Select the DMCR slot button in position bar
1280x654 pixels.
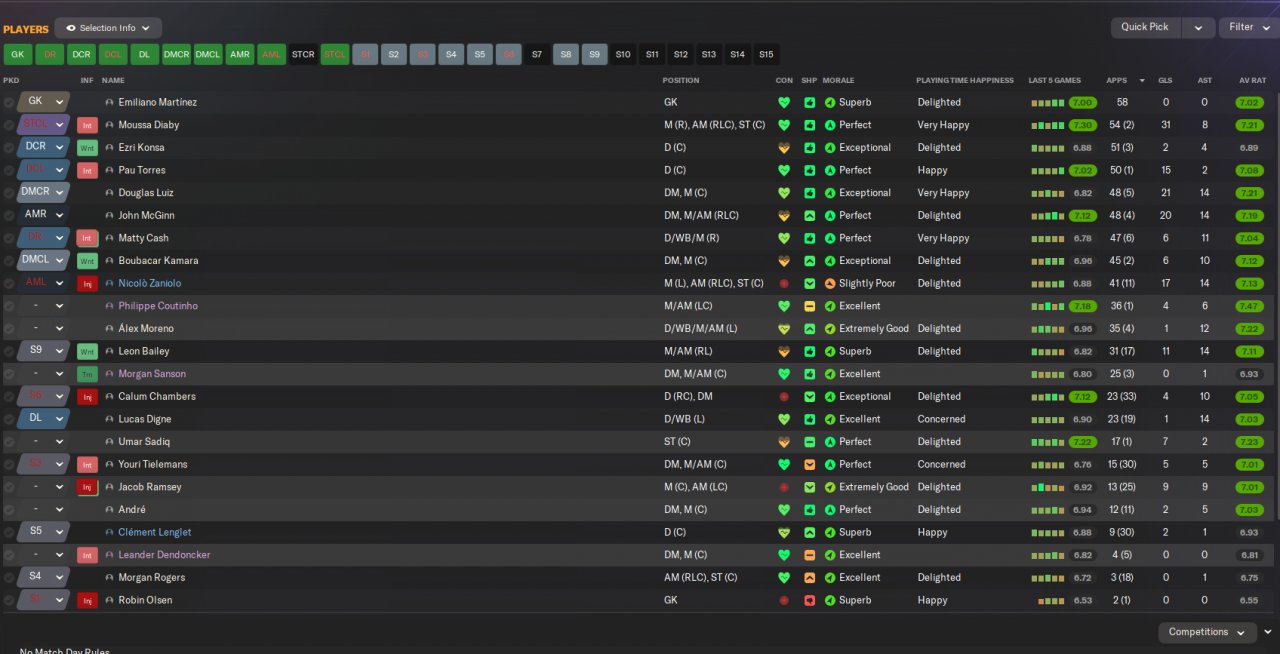click(176, 54)
